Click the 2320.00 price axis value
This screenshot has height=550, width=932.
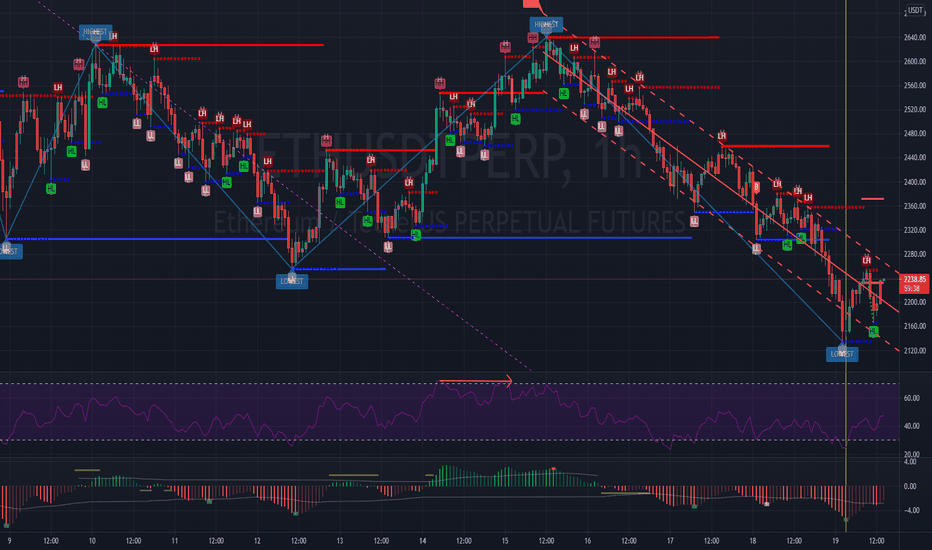tap(914, 230)
